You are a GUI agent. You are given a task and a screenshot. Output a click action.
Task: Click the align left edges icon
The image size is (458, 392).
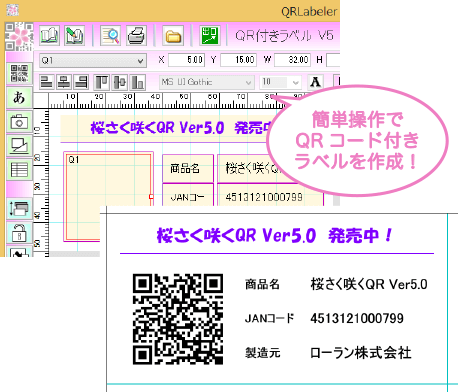(x=47, y=82)
